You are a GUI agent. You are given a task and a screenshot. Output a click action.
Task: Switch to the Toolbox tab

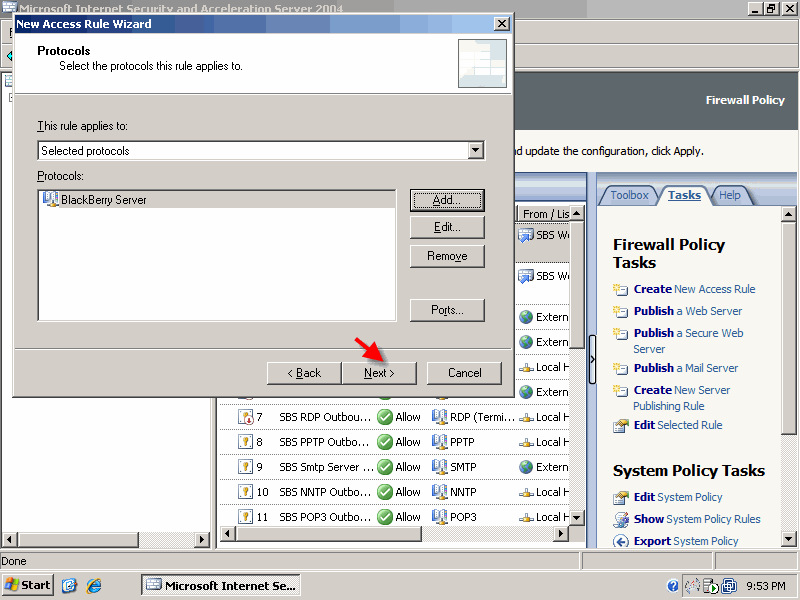coord(629,195)
